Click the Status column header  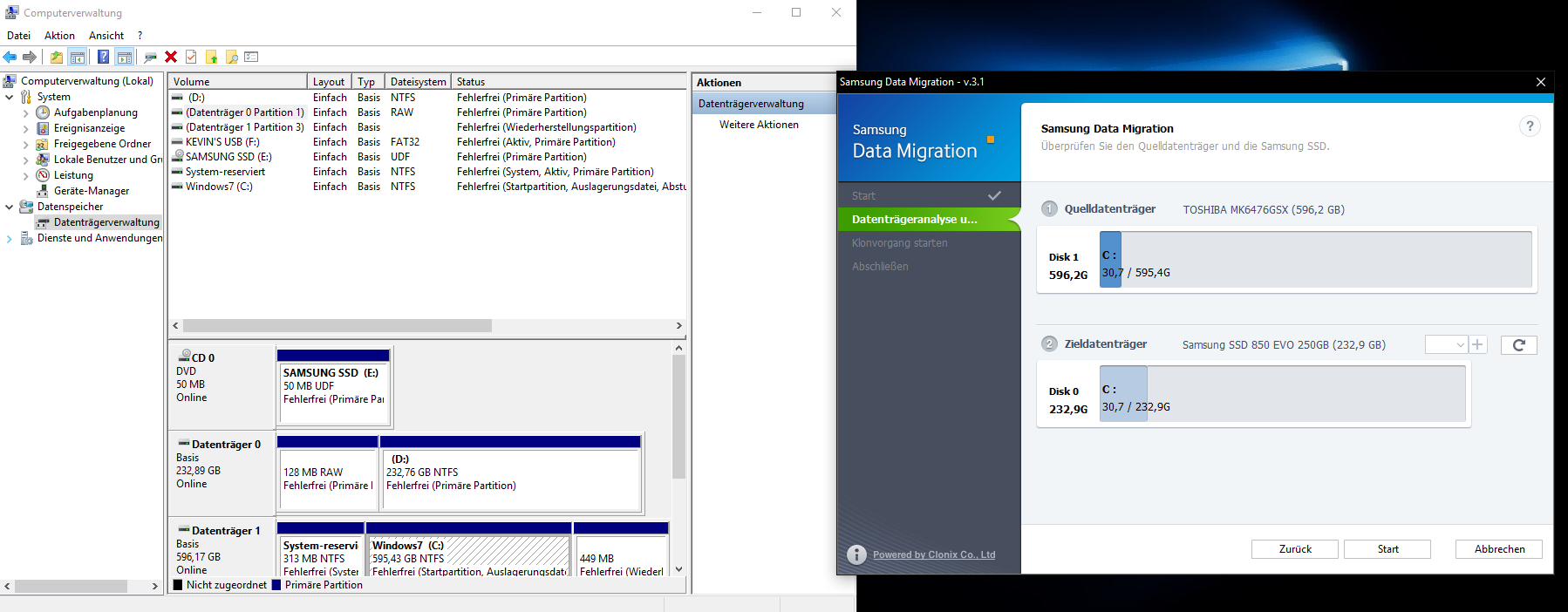tap(569, 81)
